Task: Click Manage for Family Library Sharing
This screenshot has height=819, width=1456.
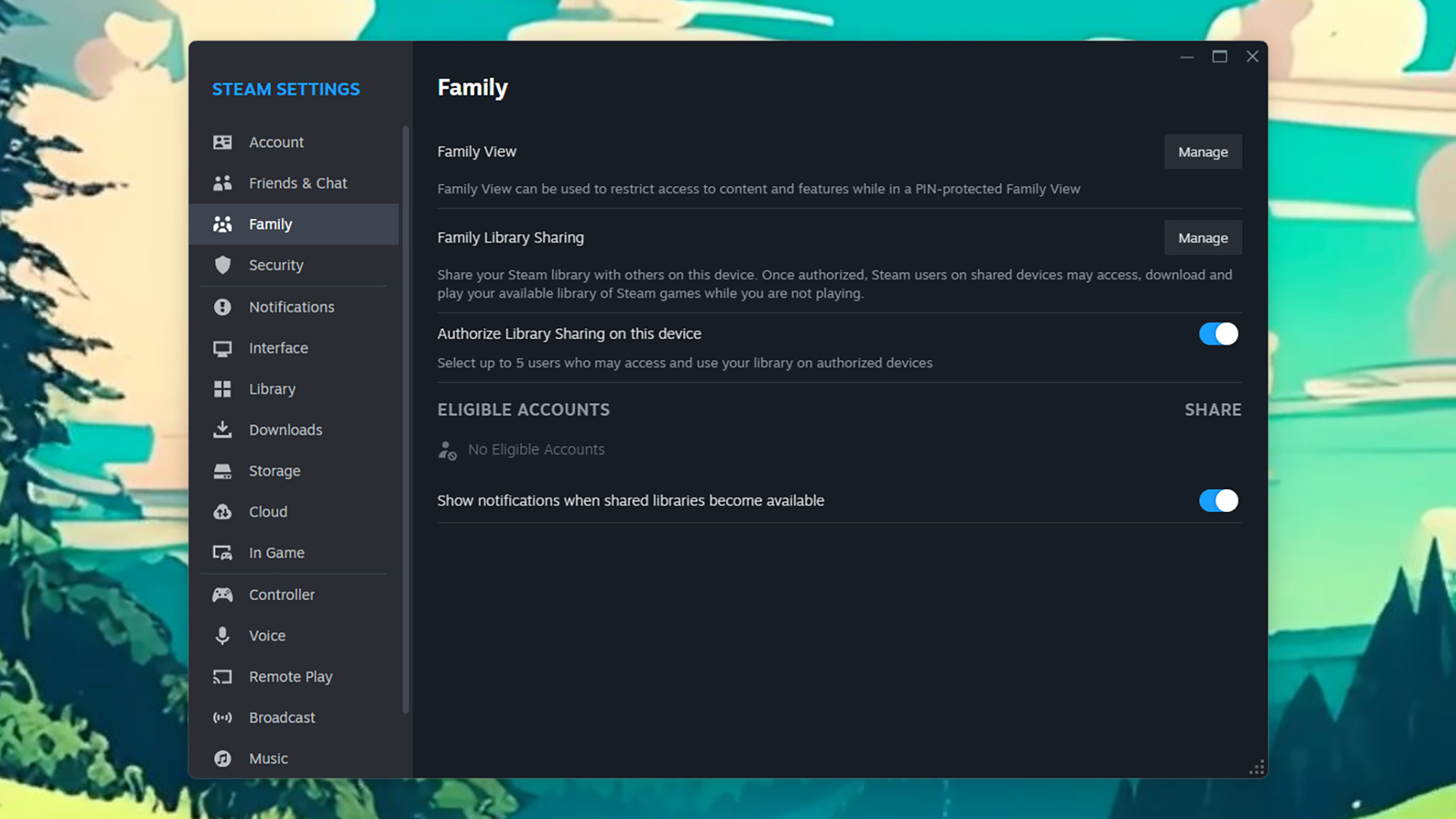Action: point(1203,237)
